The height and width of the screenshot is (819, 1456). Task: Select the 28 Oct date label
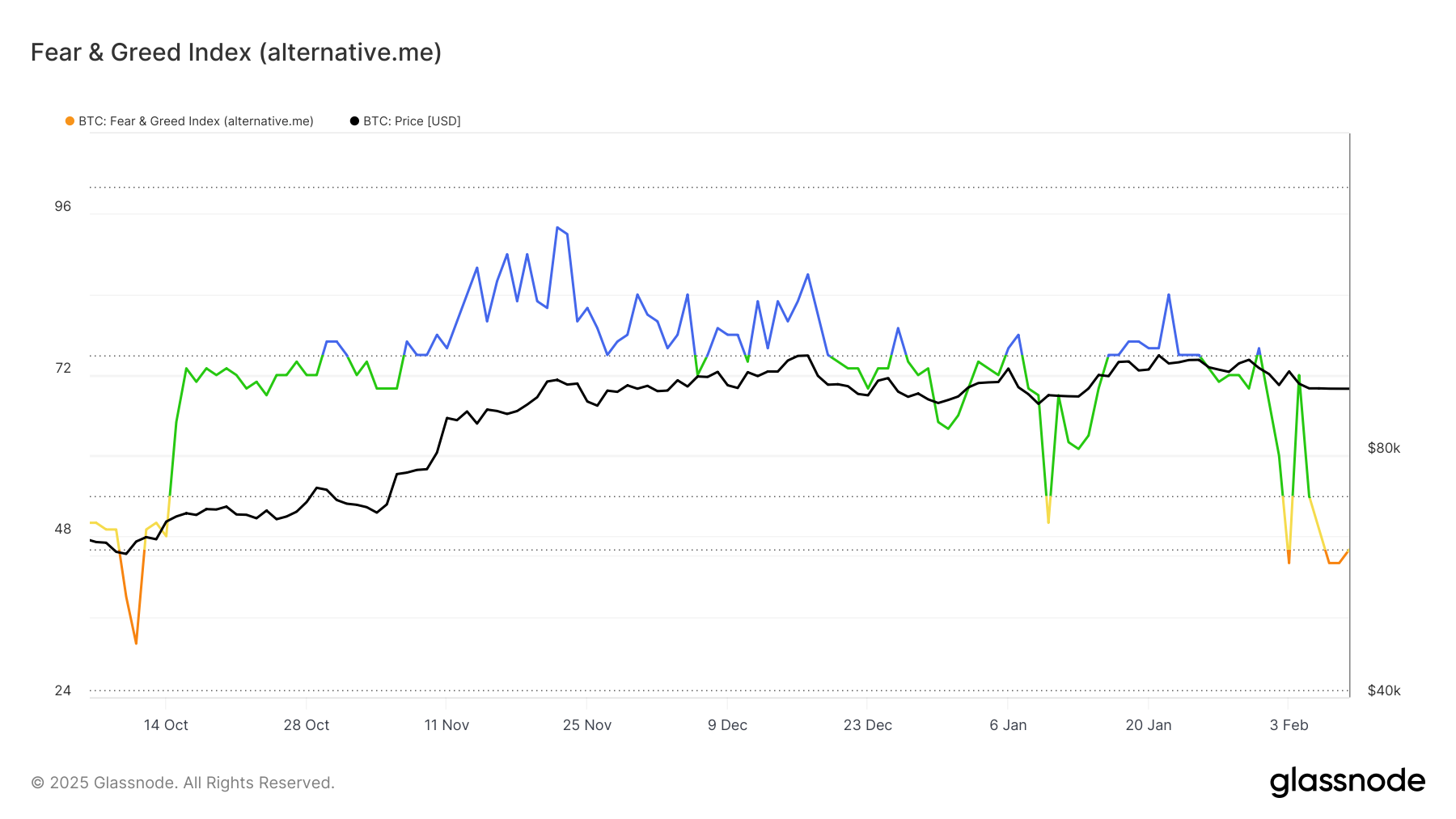pos(307,725)
